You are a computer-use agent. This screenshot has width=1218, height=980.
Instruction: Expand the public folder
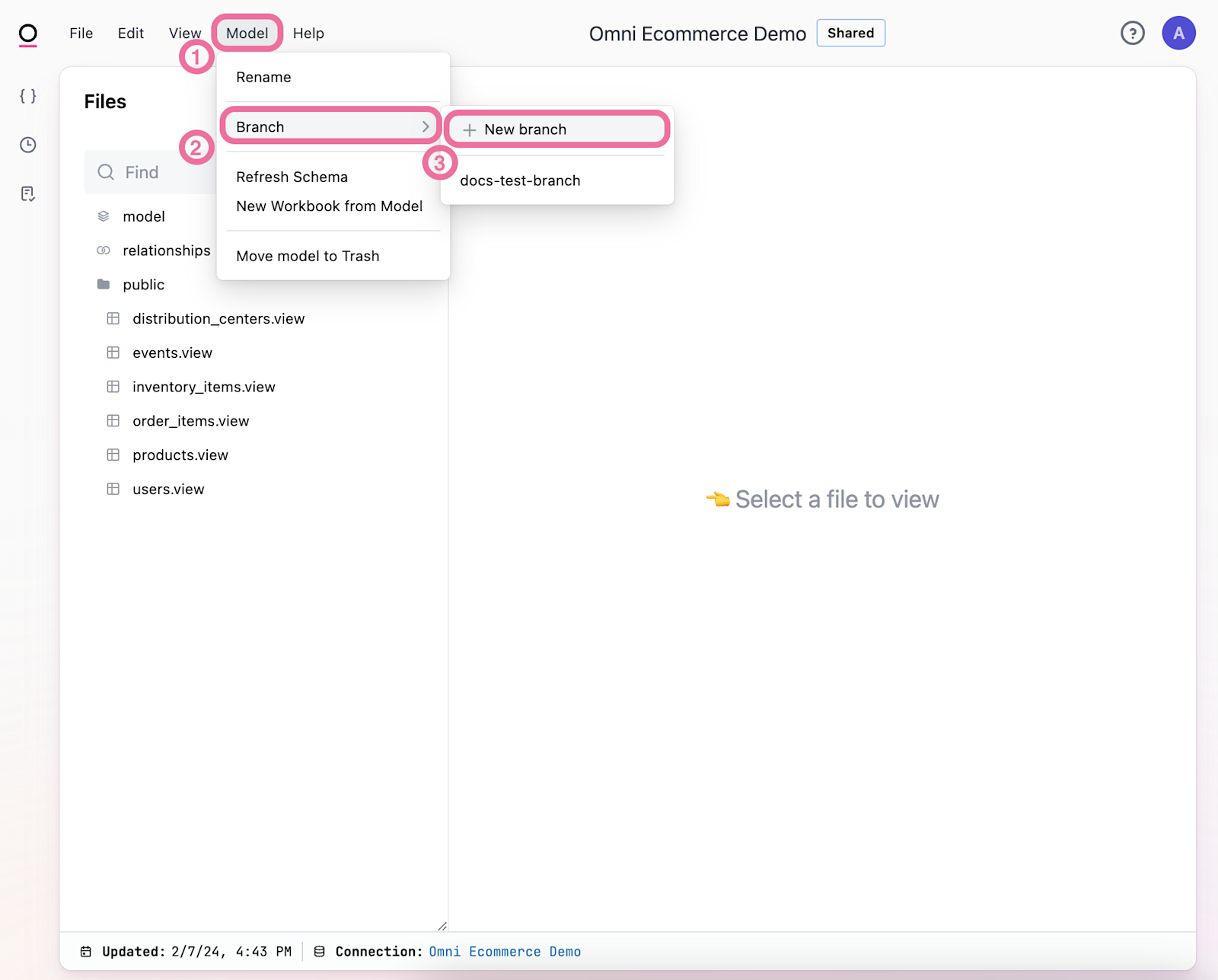pos(143,284)
